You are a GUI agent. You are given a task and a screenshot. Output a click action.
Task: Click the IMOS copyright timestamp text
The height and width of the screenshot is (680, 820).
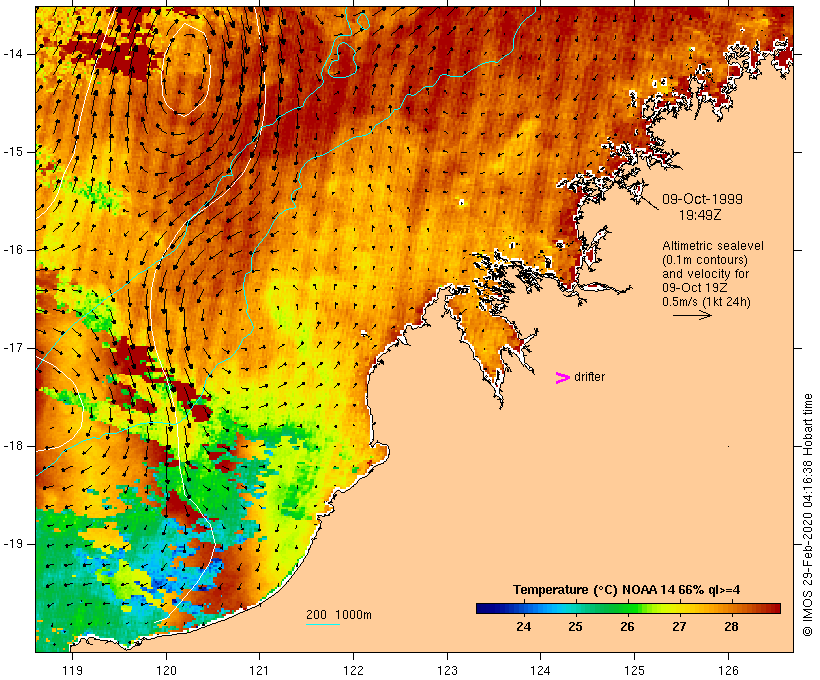pyautogui.click(x=808, y=515)
